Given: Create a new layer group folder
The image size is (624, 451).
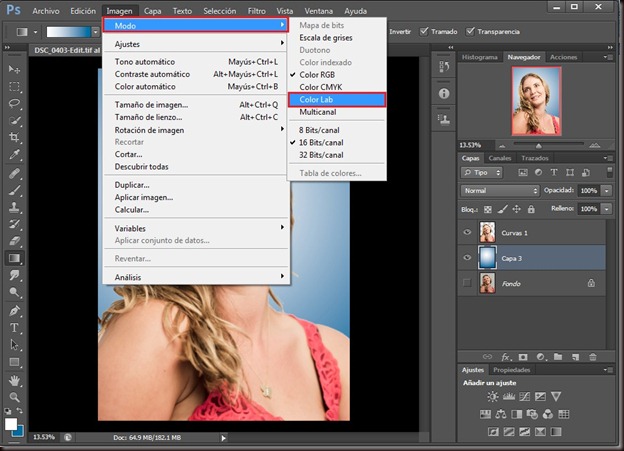Looking at the screenshot, I should point(558,357).
